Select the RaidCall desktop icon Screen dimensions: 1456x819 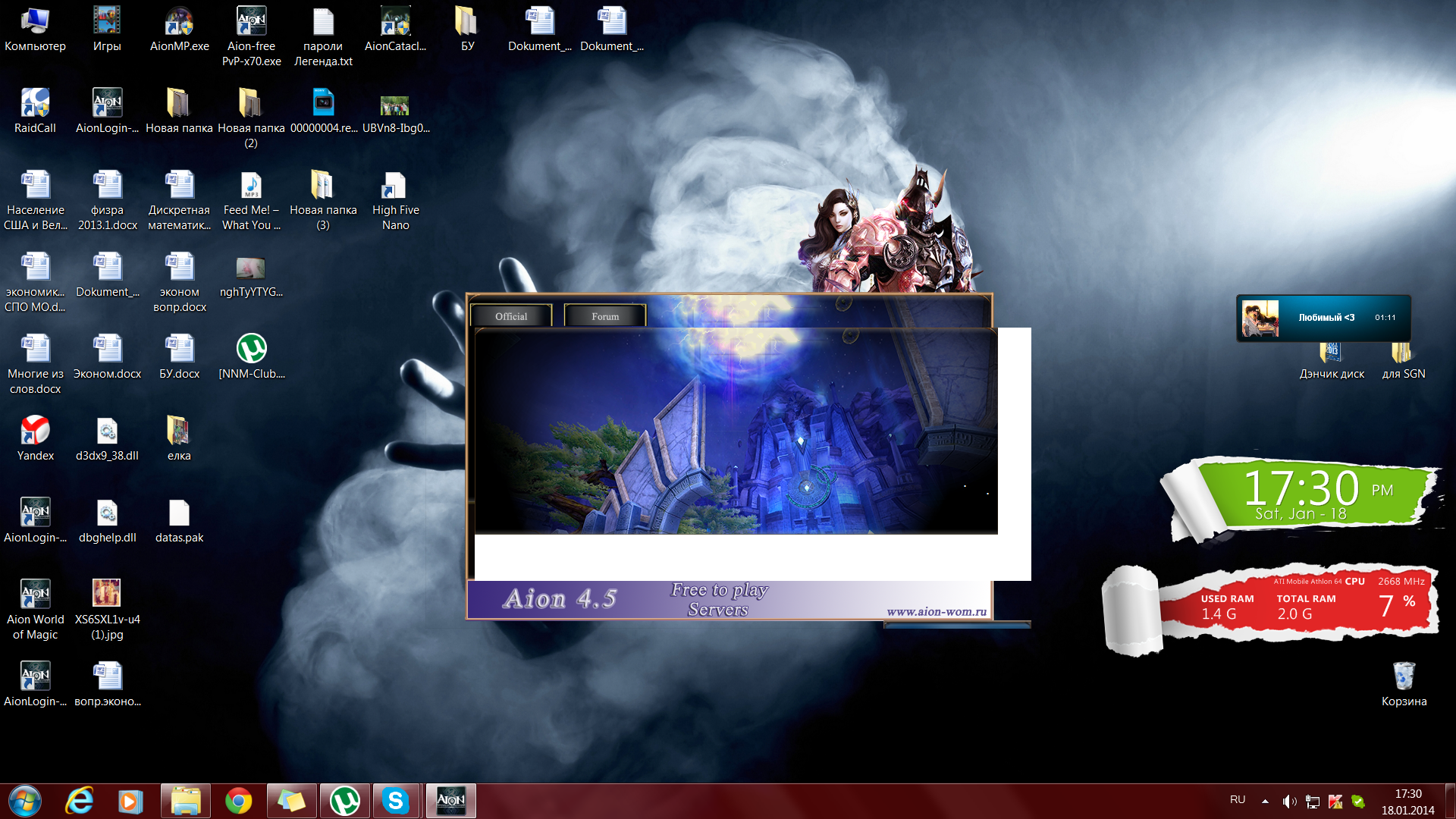click(x=35, y=111)
